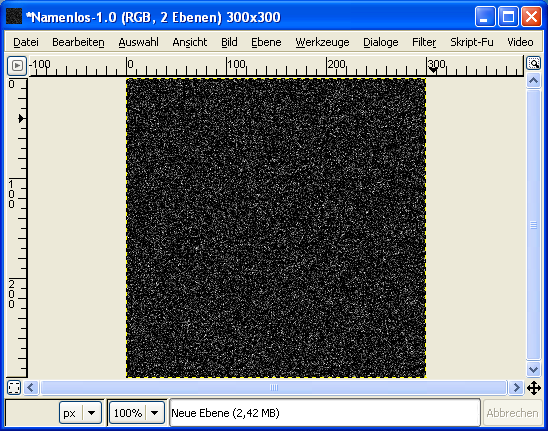
Task: Open the Skript-Fu menu
Action: 471,42
